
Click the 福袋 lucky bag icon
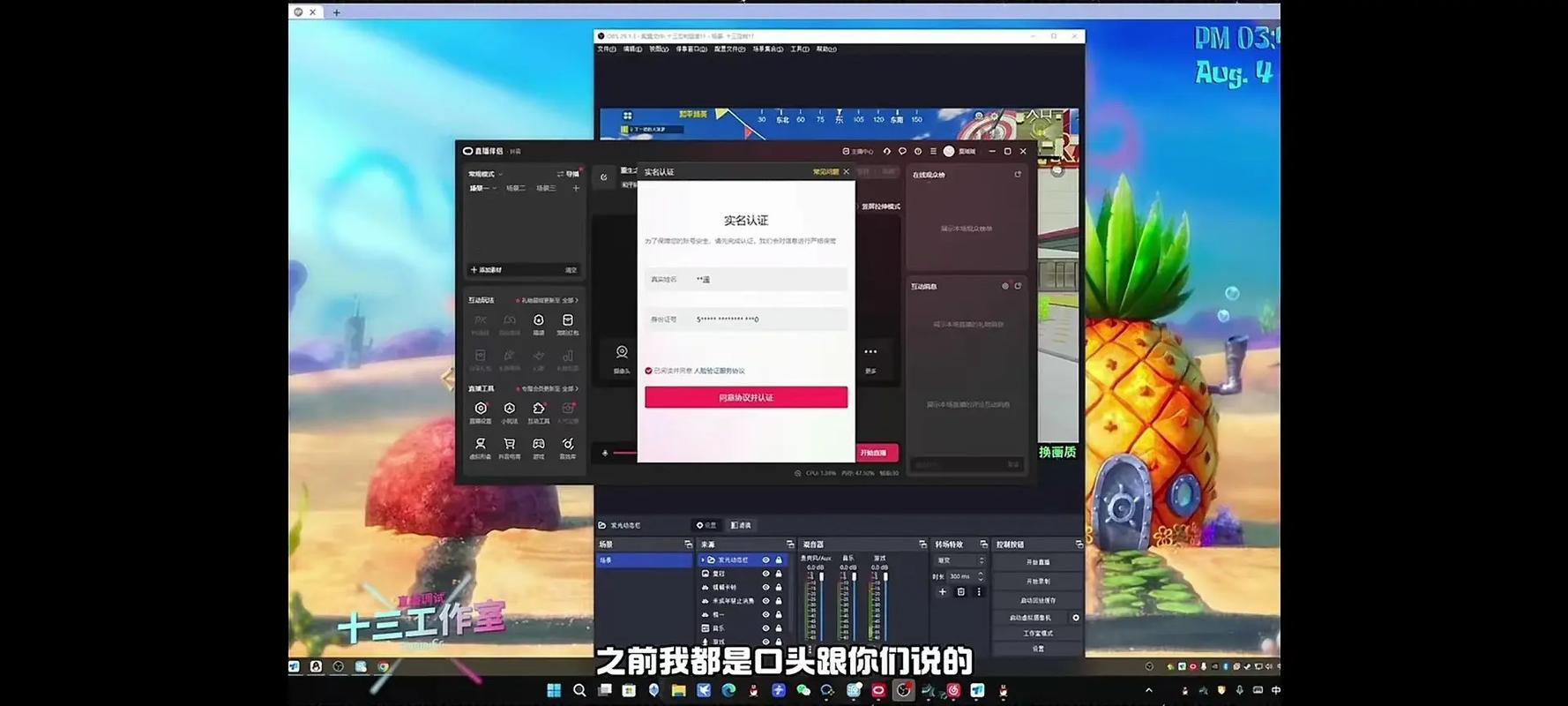pos(538,320)
